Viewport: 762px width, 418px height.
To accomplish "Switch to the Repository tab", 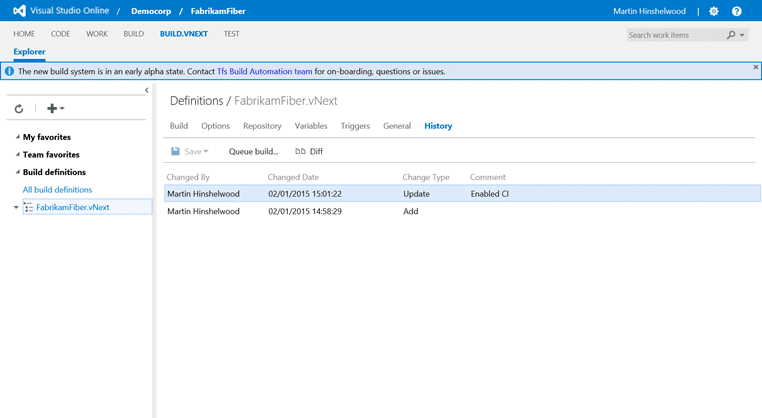I will 262,126.
